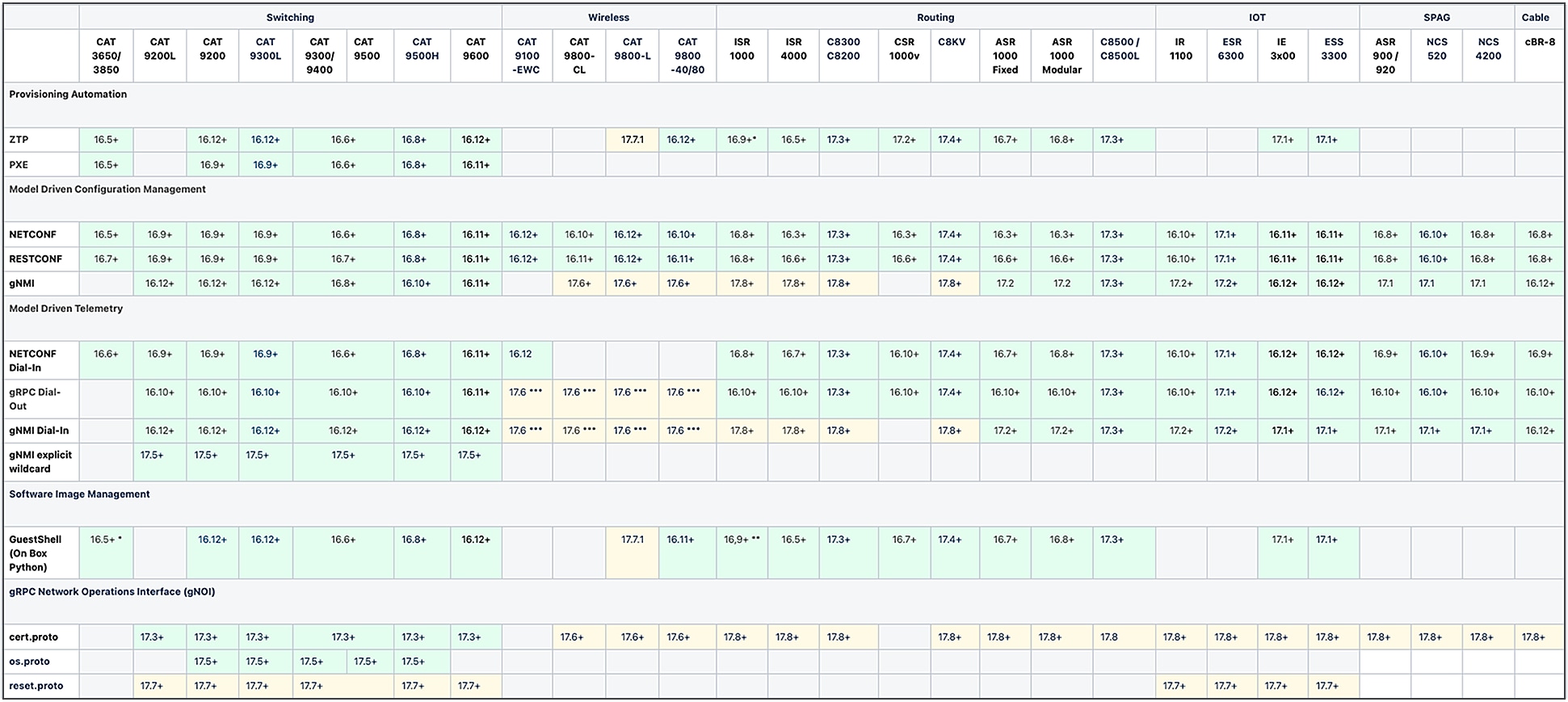Click the os.proto cell under CAT 9500
Screen dimensions: 1568x702
(371, 662)
